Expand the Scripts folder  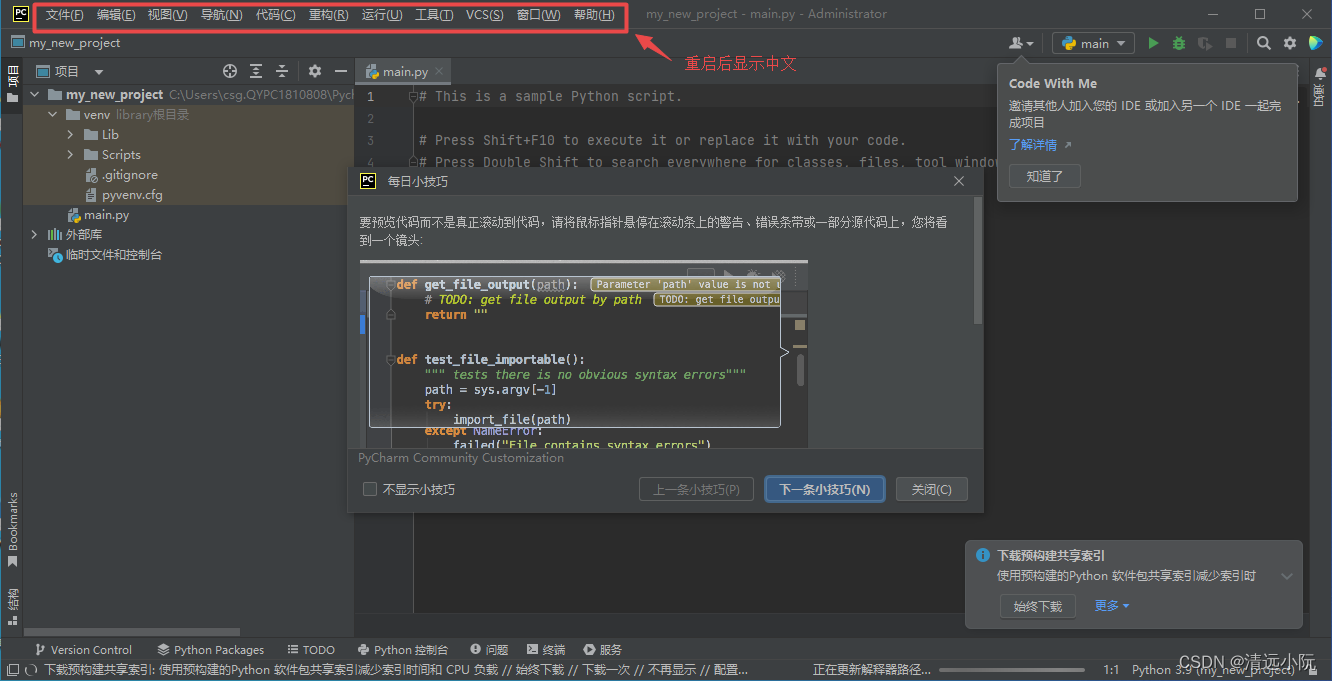70,154
